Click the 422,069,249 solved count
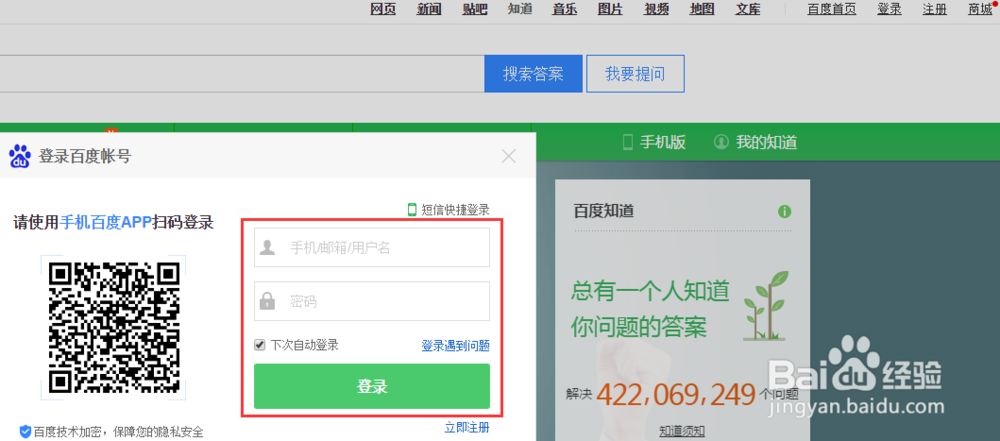 click(x=676, y=394)
